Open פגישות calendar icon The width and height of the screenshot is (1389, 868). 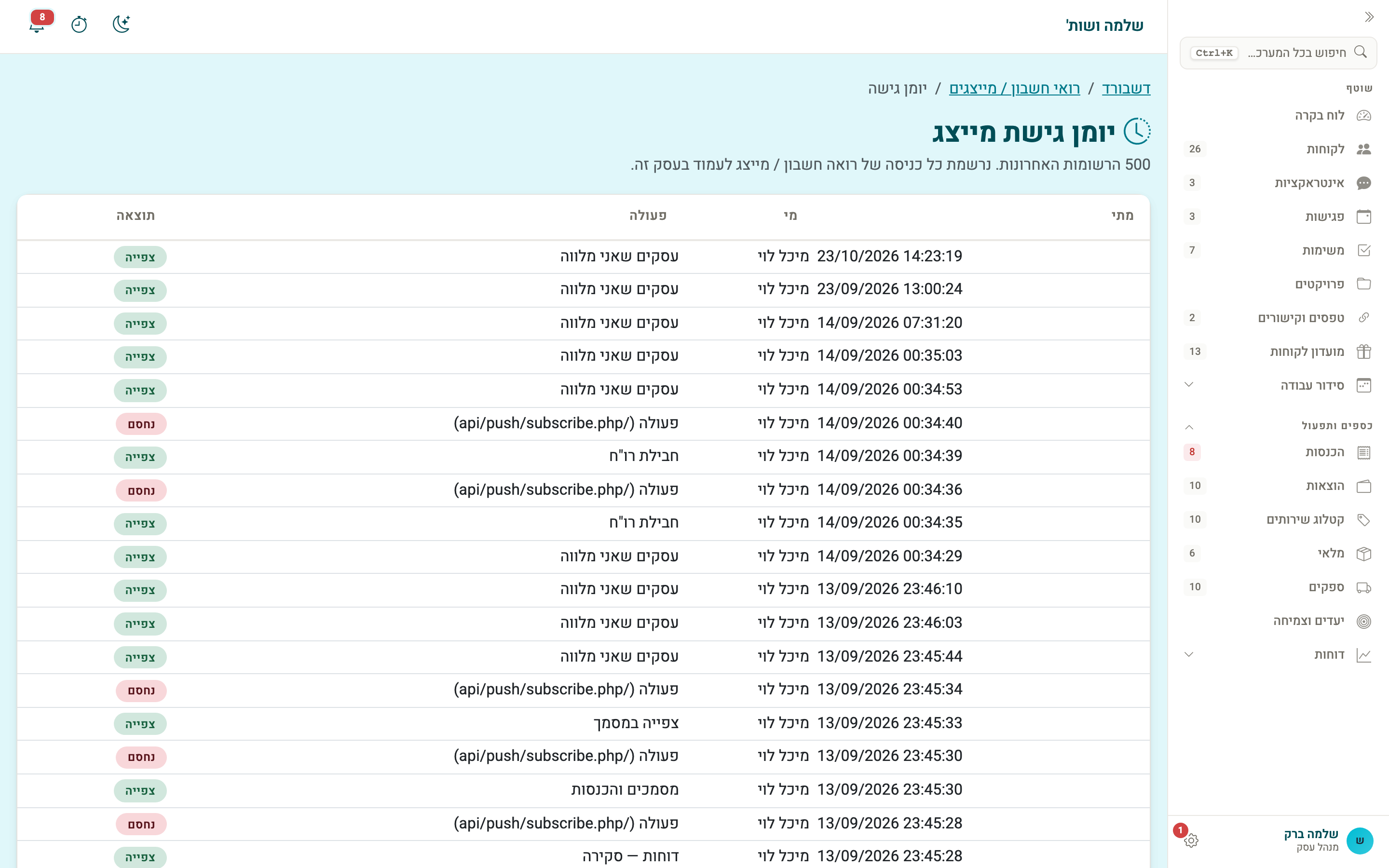(1364, 217)
